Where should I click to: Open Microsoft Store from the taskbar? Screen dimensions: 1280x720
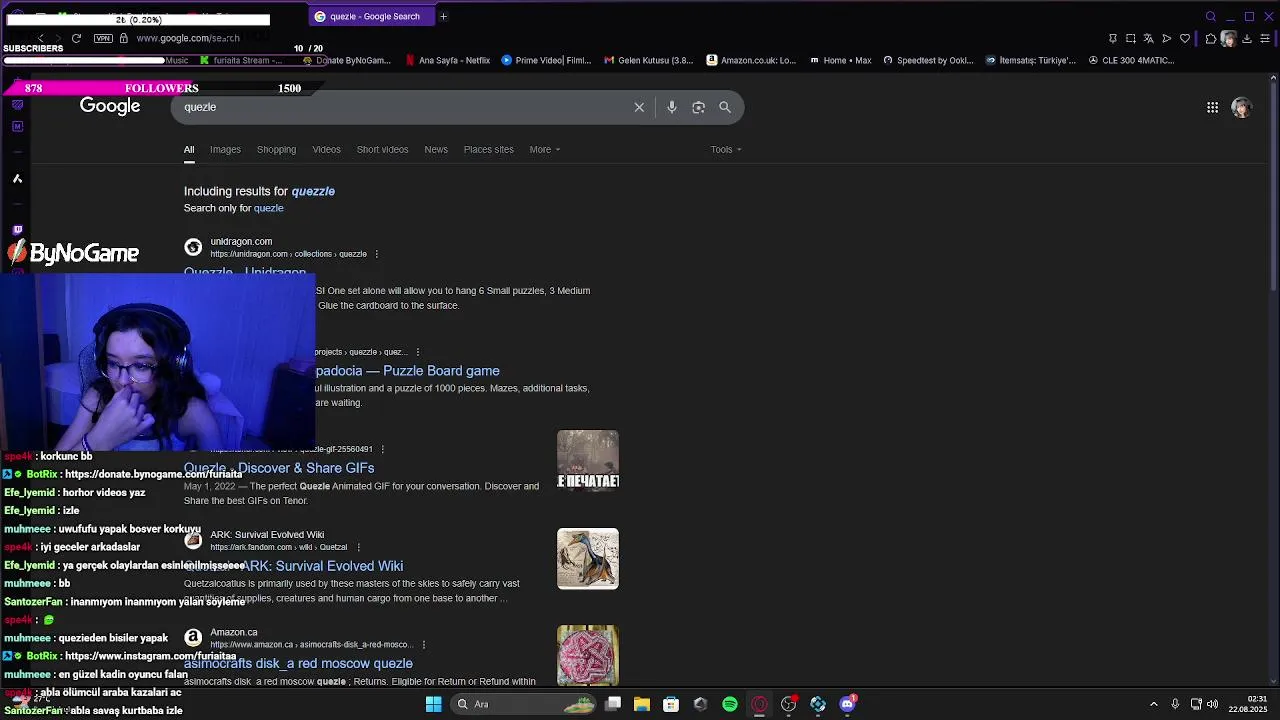(x=671, y=704)
